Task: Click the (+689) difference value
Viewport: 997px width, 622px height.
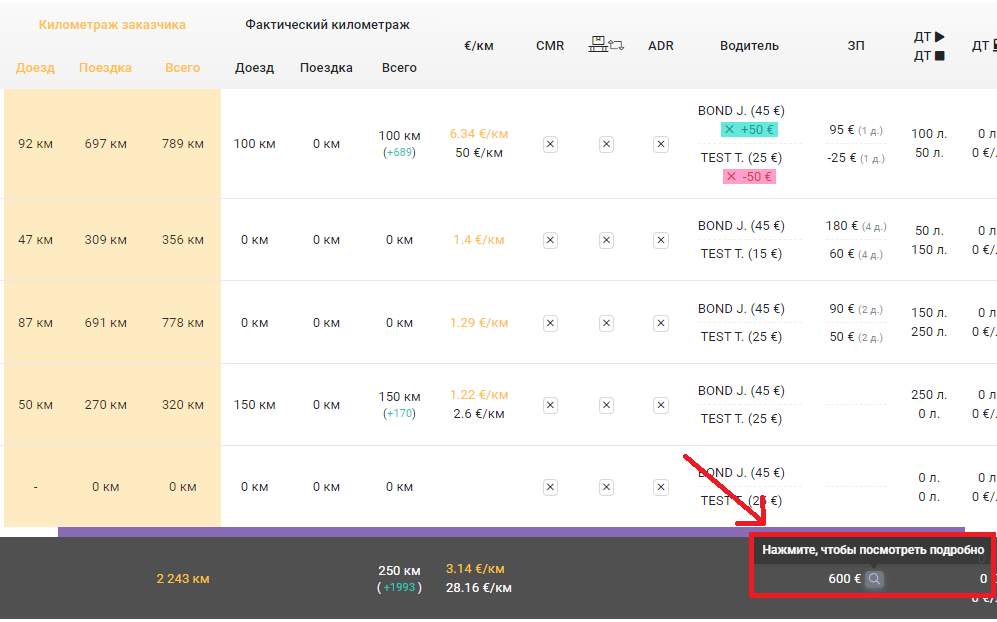Action: (399, 153)
